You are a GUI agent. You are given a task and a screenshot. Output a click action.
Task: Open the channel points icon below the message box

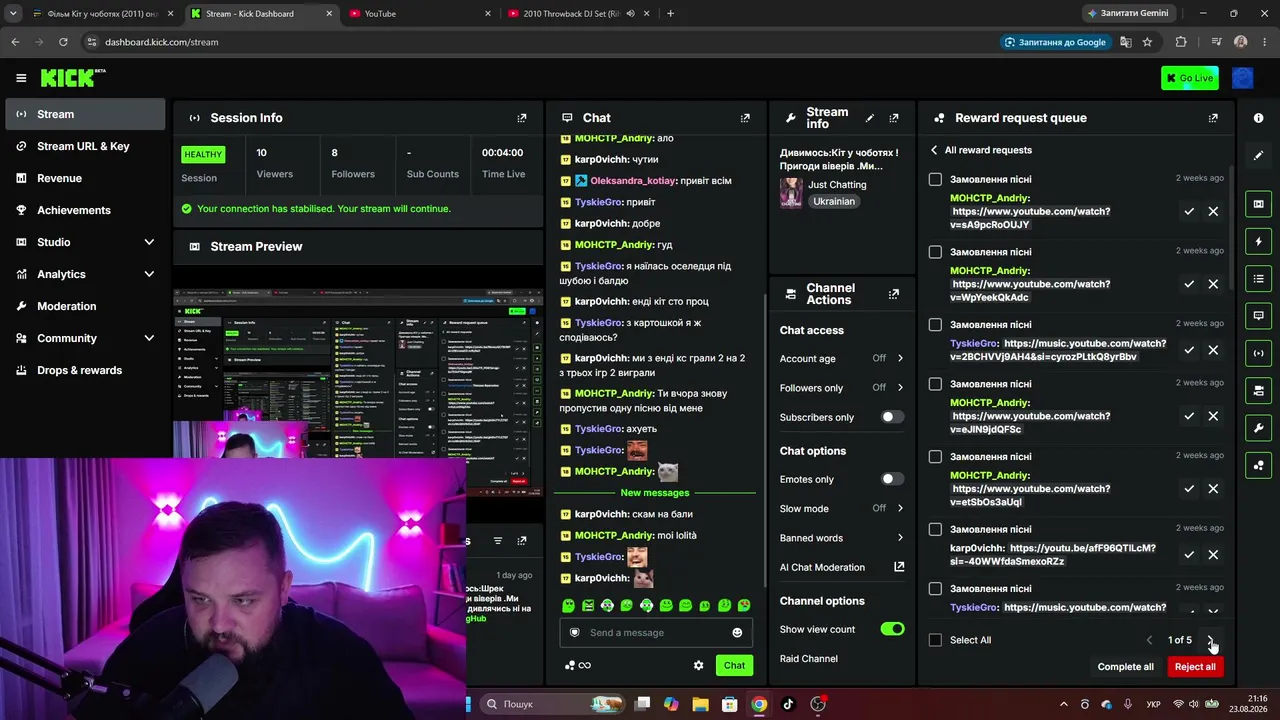[570, 665]
